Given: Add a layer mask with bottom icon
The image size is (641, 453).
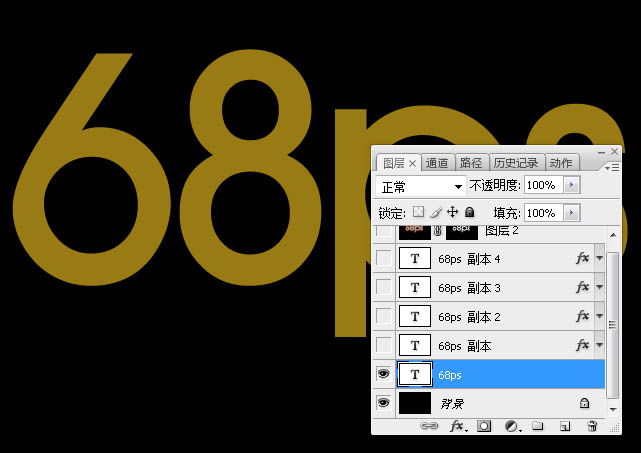Looking at the screenshot, I should [484, 426].
